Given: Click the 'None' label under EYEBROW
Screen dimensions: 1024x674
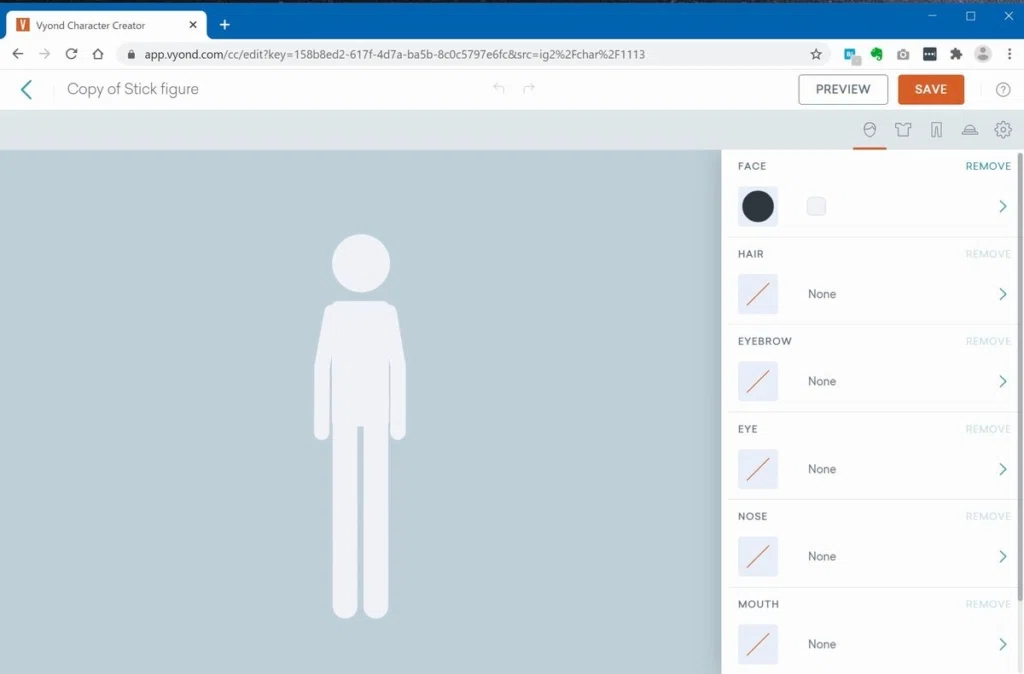Looking at the screenshot, I should (822, 381).
